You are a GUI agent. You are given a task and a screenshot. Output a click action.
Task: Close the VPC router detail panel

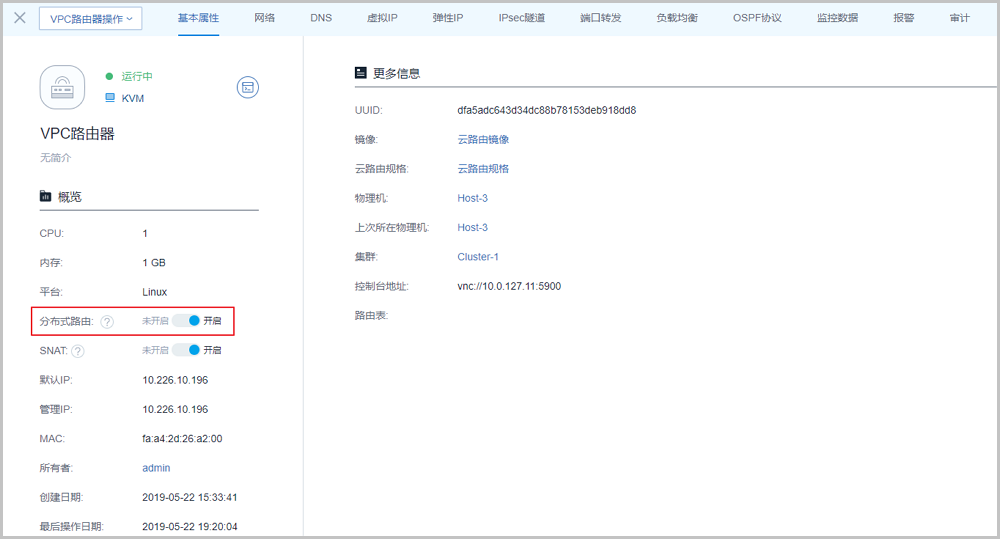[x=19, y=17]
